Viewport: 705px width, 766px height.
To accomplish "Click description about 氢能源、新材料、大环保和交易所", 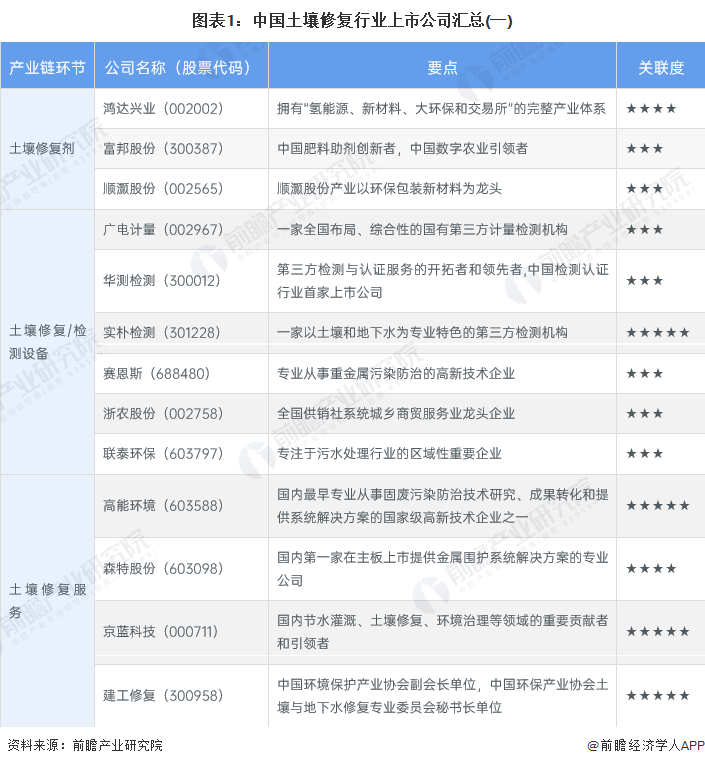I will point(442,108).
